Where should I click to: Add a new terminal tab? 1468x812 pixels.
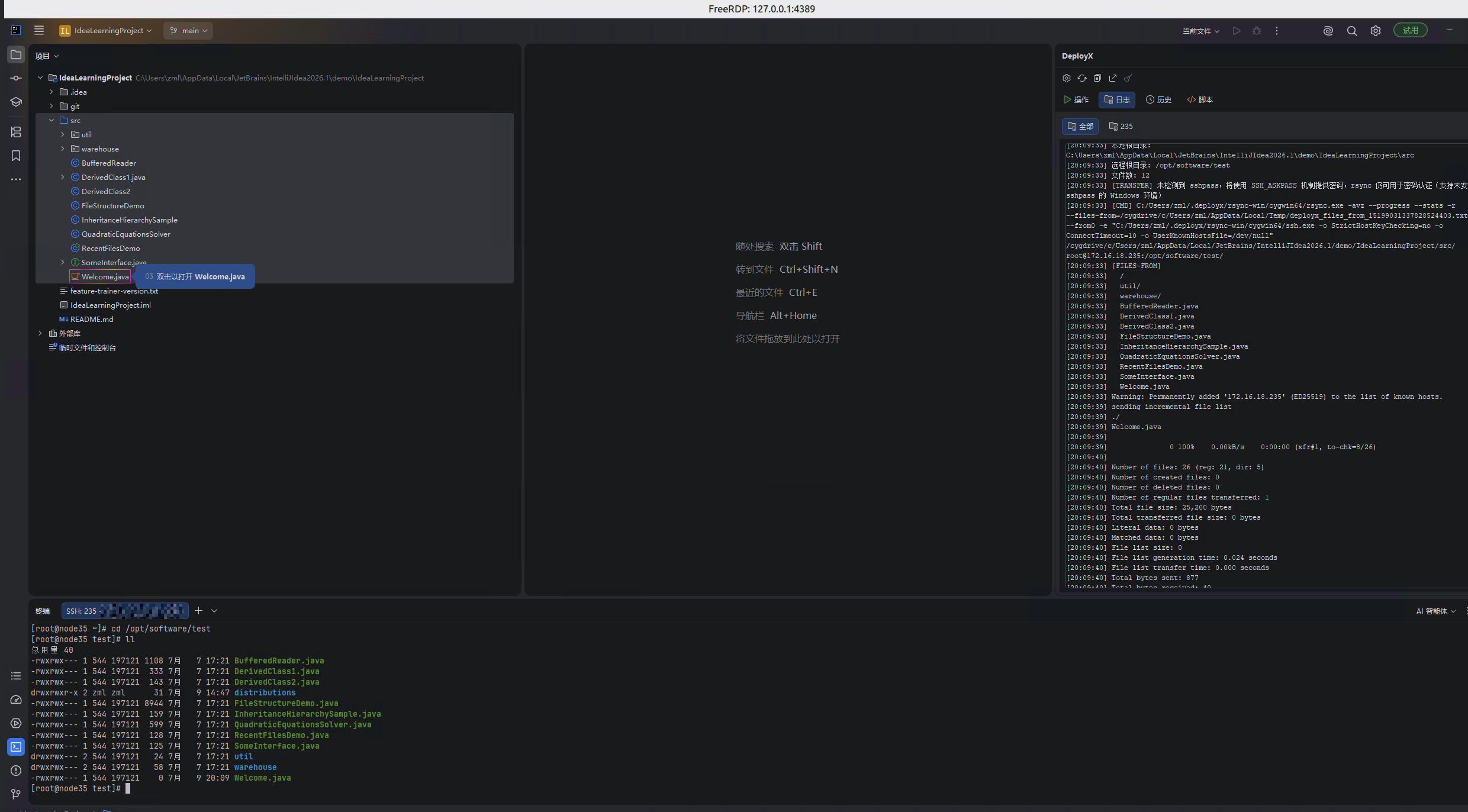[x=199, y=610]
